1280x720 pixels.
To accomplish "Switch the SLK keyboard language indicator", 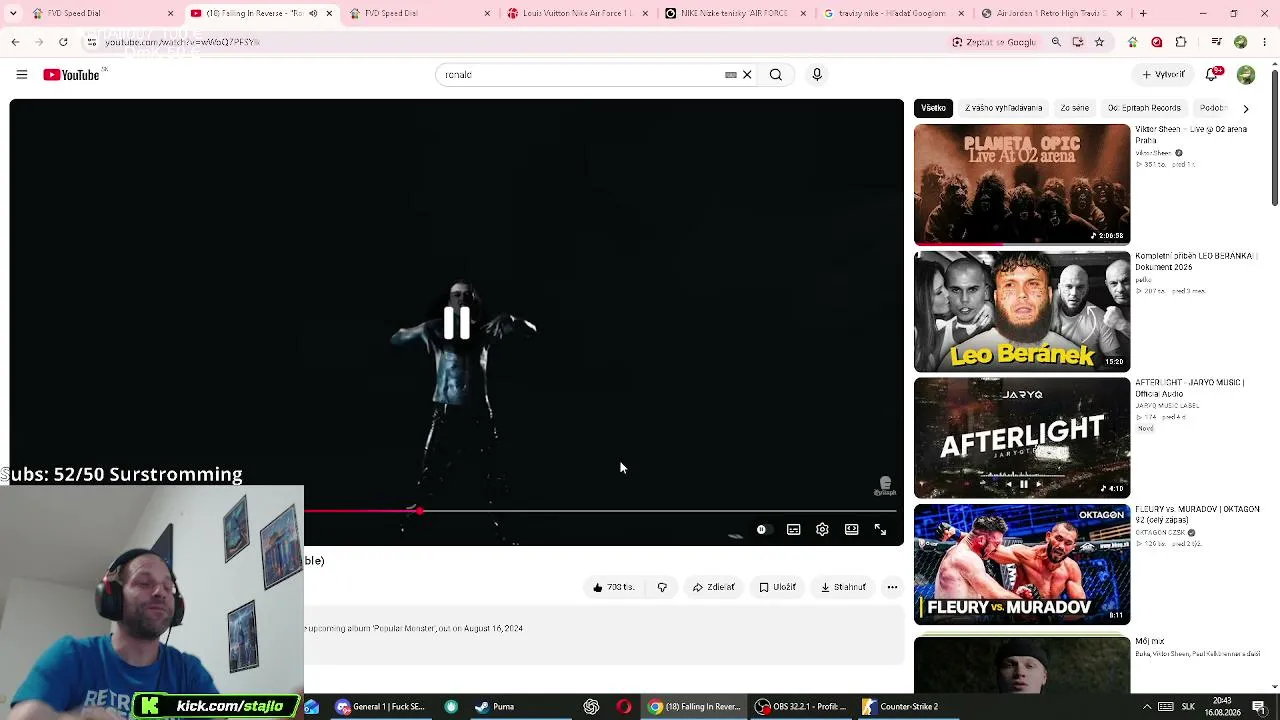I will coord(1188,707).
